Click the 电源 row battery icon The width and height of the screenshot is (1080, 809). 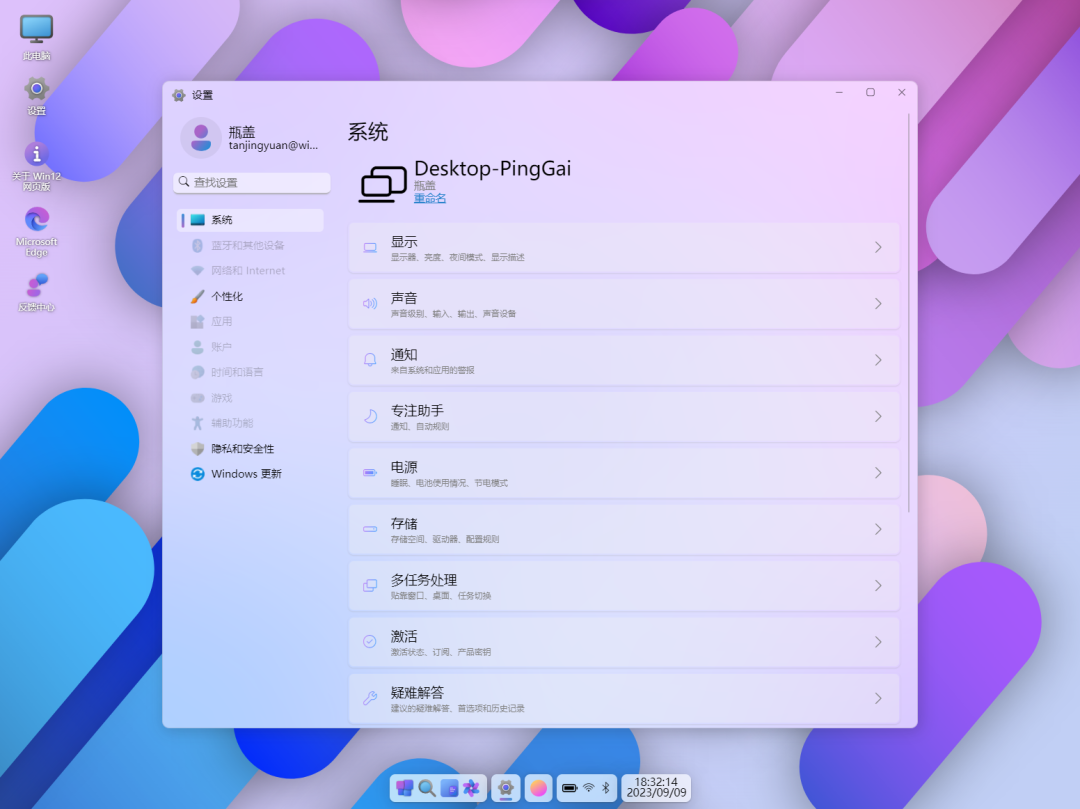click(x=370, y=473)
